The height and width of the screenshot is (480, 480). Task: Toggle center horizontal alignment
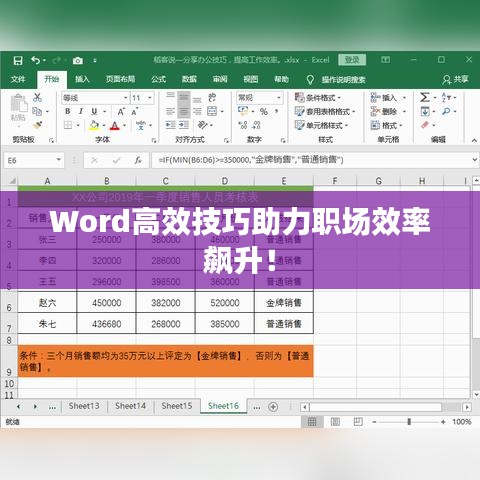pyautogui.click(x=184, y=111)
